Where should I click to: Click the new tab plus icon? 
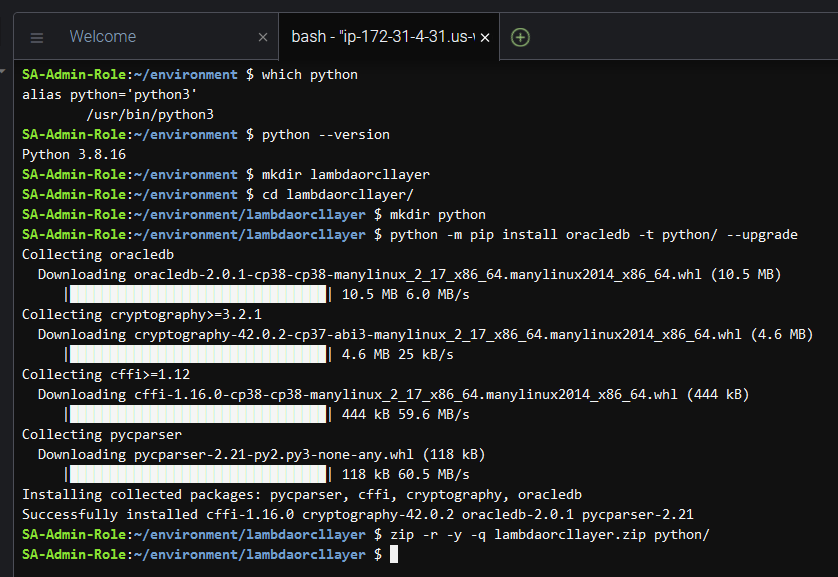(520, 37)
